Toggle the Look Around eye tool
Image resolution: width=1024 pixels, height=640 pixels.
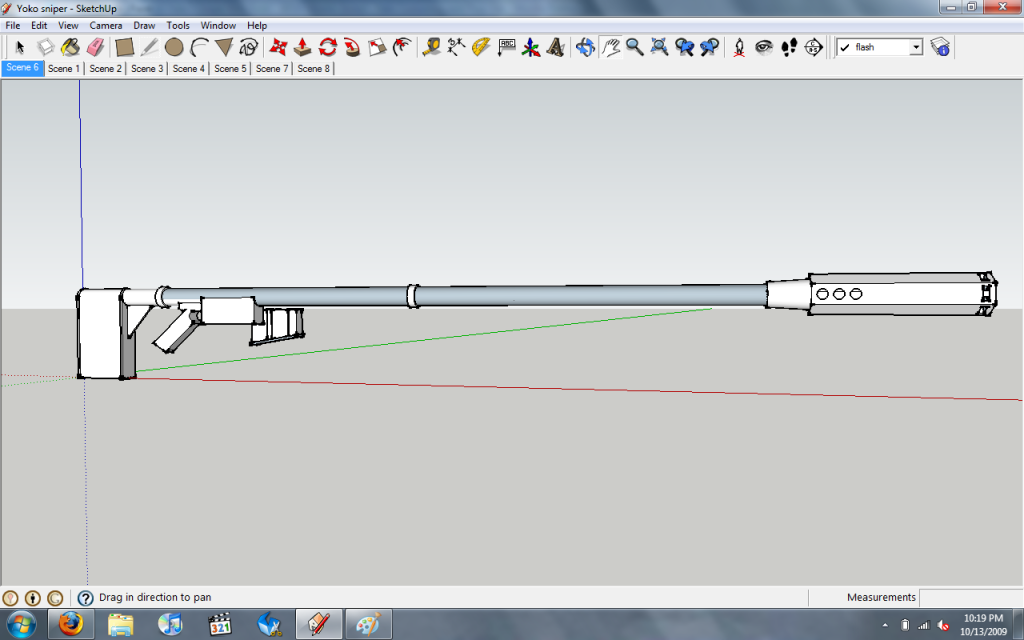coord(764,47)
